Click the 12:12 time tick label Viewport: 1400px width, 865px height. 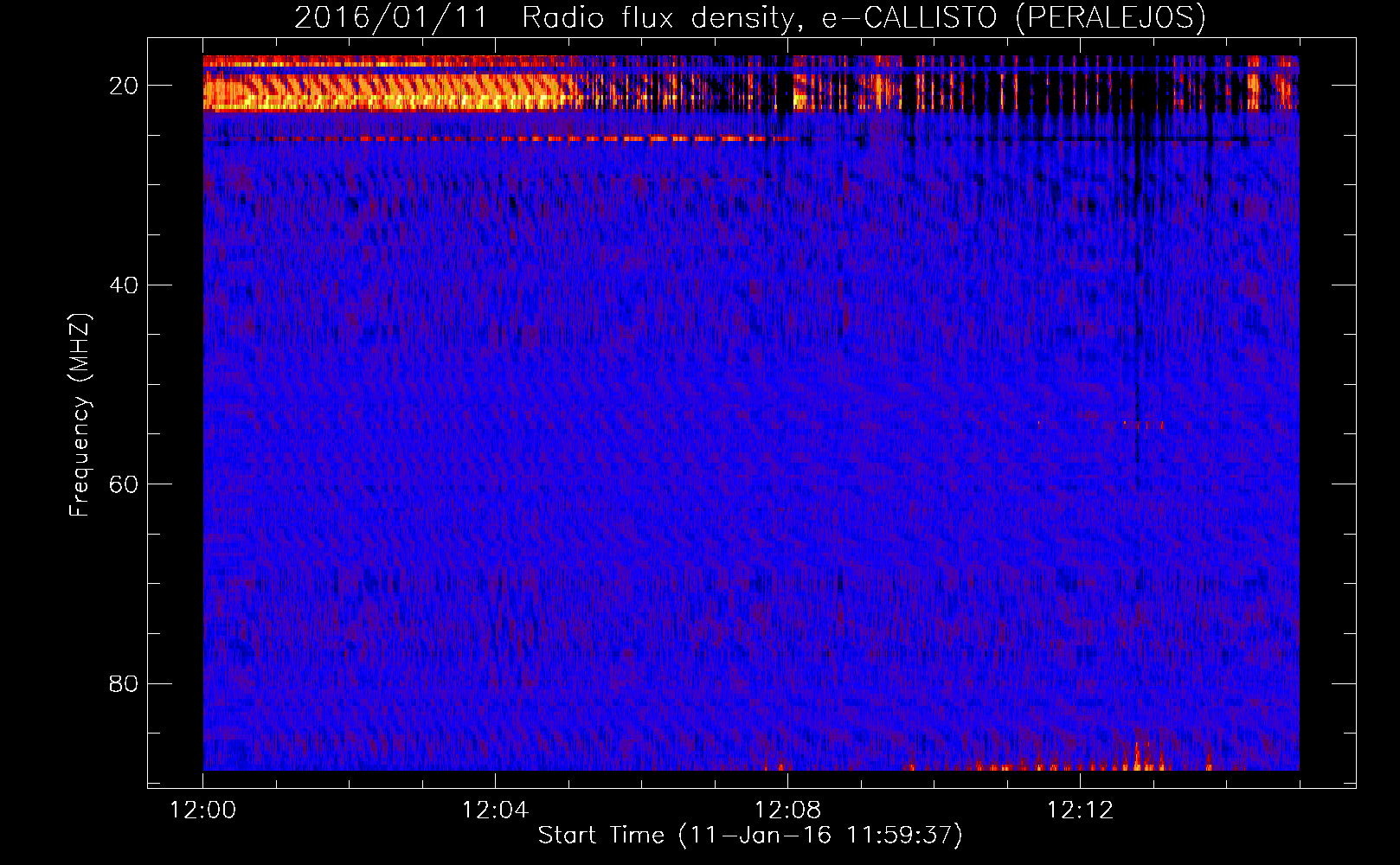(x=1080, y=811)
